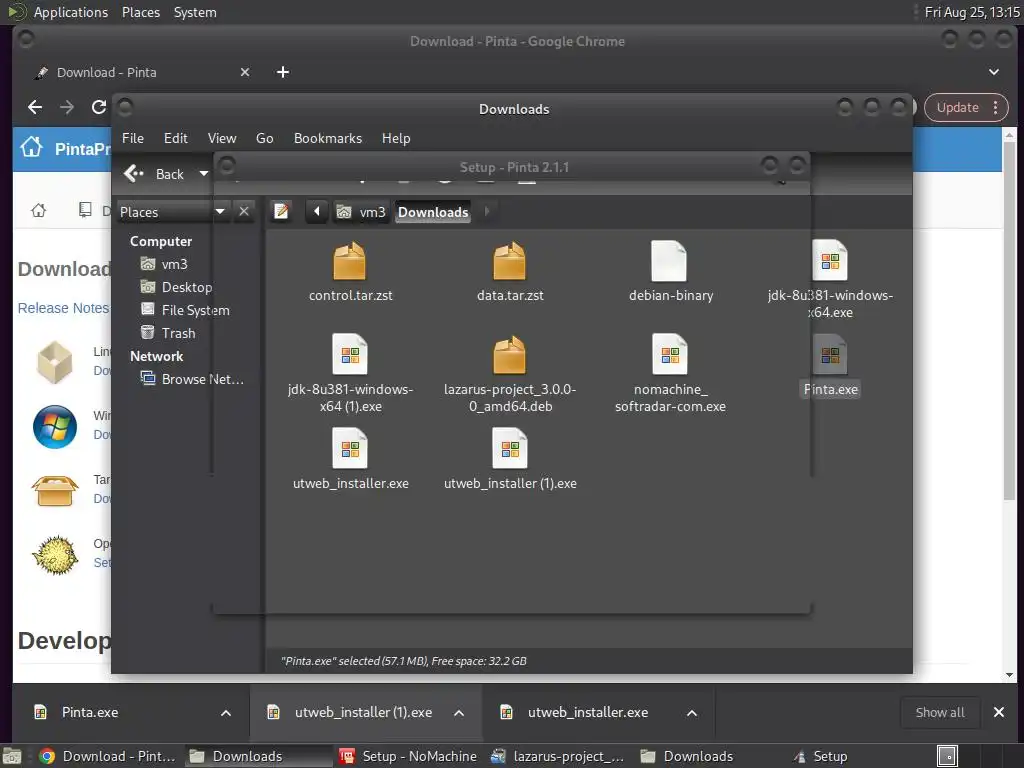The height and width of the screenshot is (768, 1024).
Task: Open Trash in sidebar
Action: pyautogui.click(x=168, y=332)
